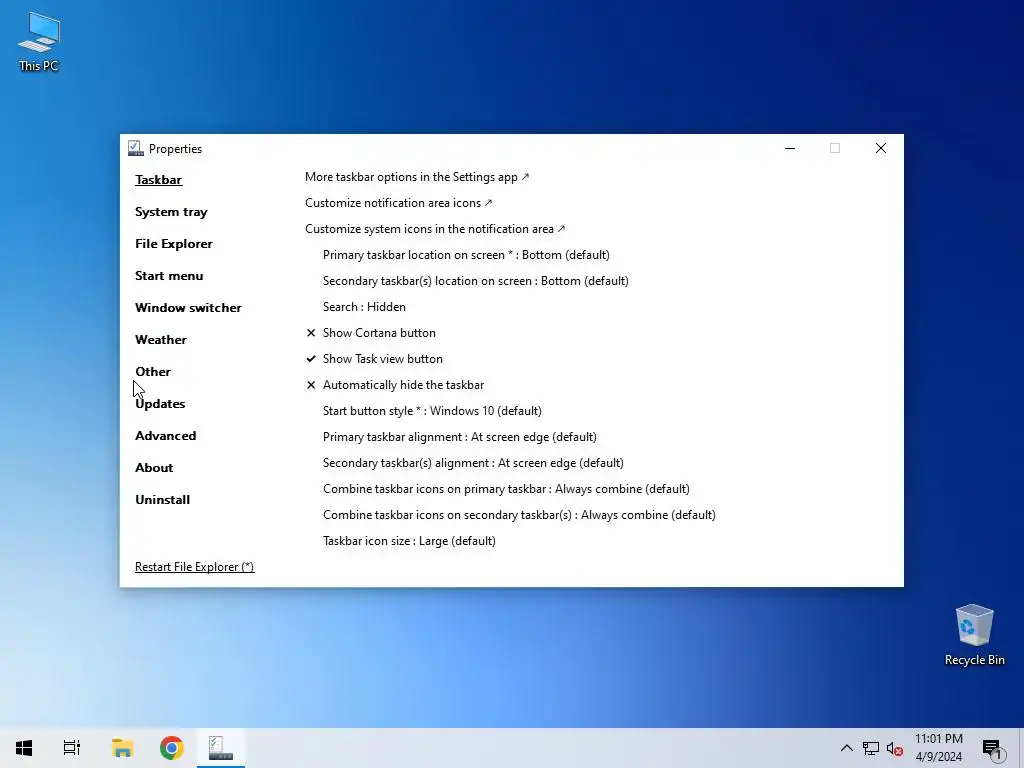This screenshot has width=1024, height=768.
Task: Open the Search : Hidden option
Action: point(364,307)
